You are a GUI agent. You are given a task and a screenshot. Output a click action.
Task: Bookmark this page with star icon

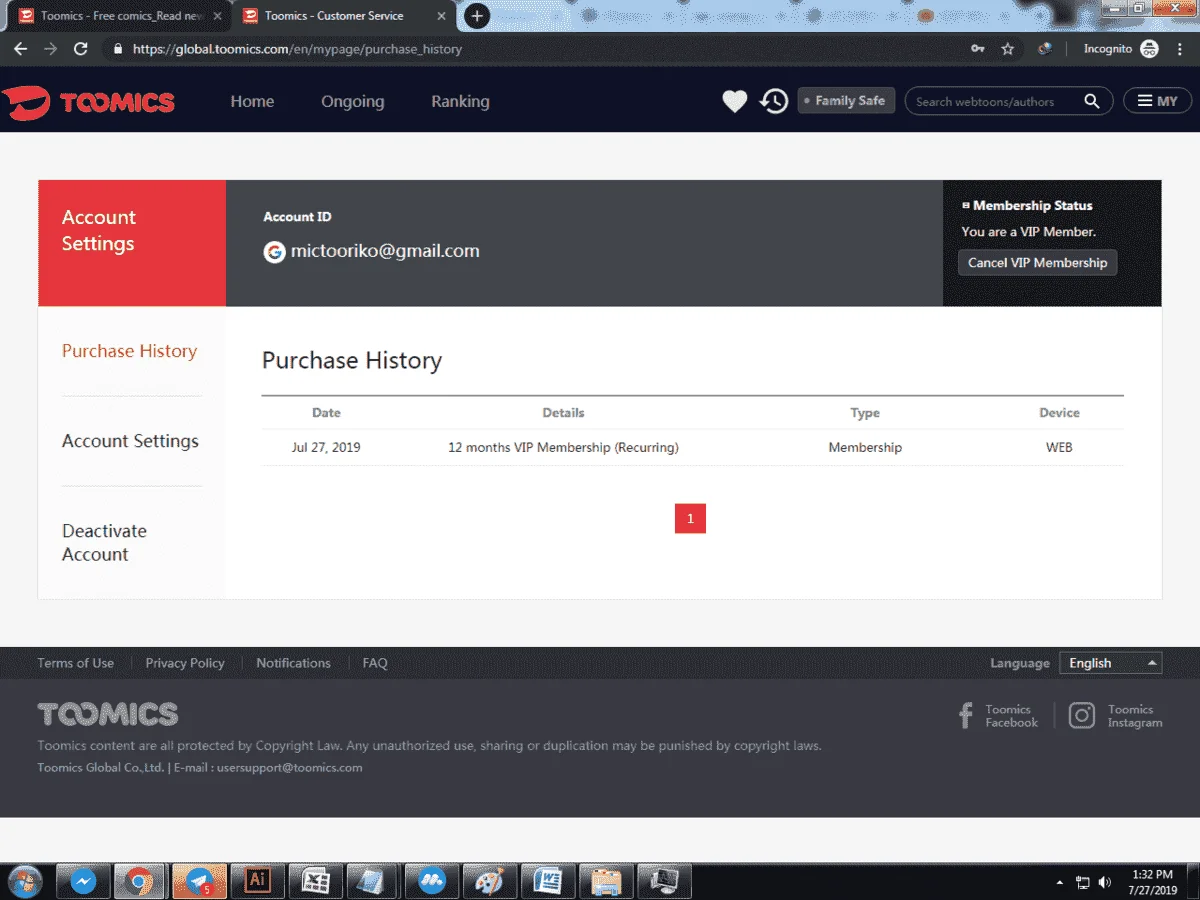[1008, 48]
